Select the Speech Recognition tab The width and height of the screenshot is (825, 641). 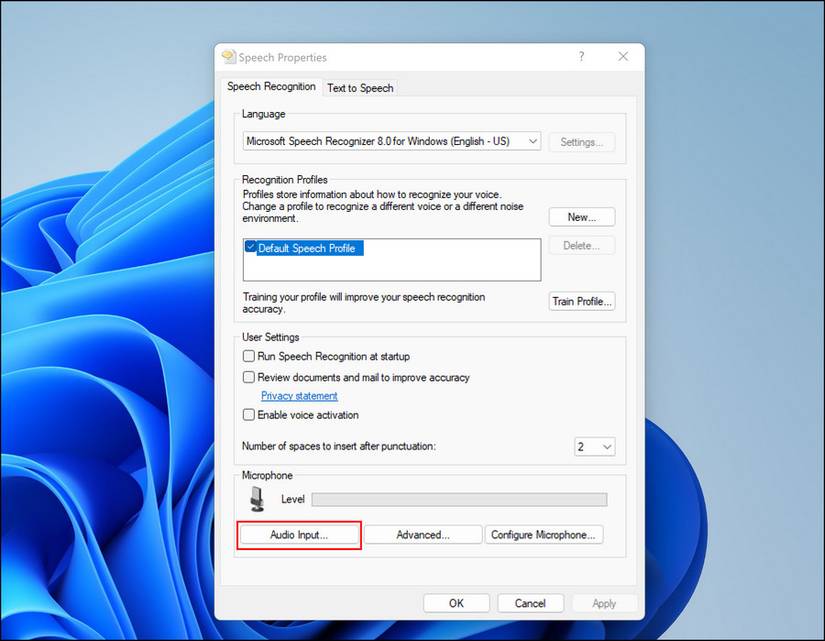(271, 87)
